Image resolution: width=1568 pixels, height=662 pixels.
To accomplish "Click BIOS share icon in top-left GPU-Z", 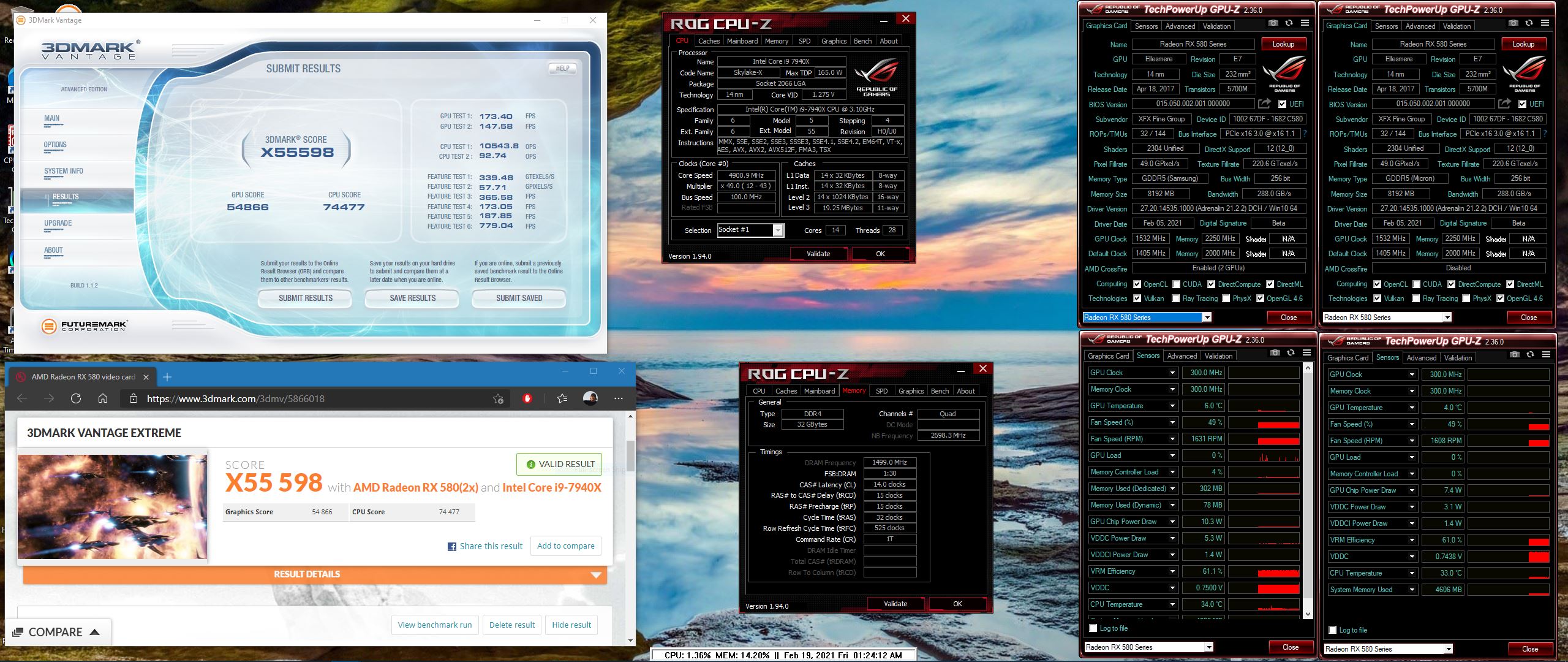I will click(x=1264, y=104).
